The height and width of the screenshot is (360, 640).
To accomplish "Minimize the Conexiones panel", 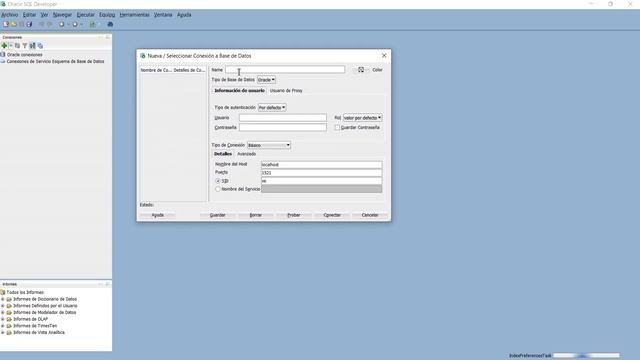I will tap(101, 37).
